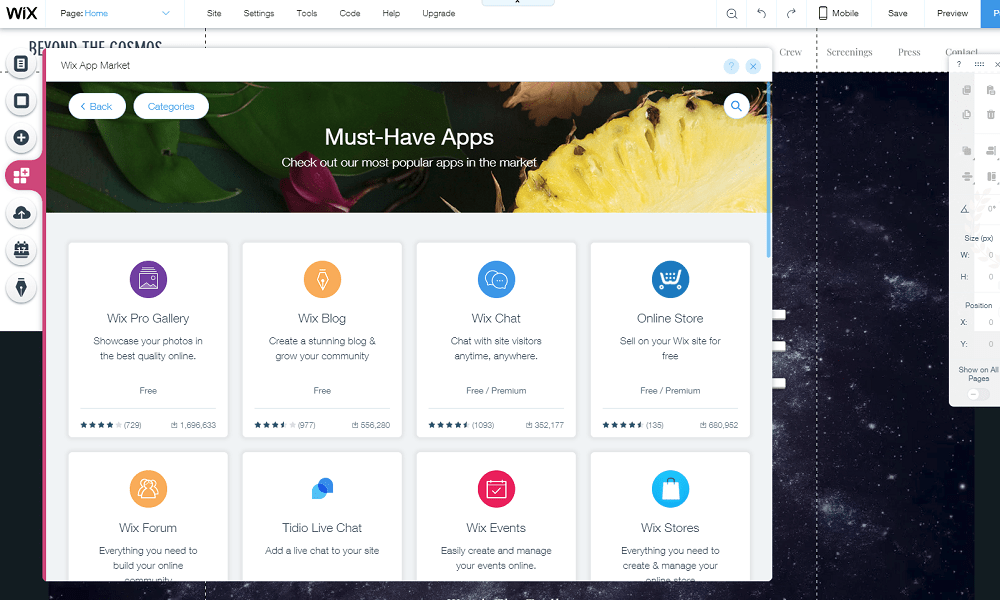The height and width of the screenshot is (600, 1000).
Task: Expand the Page: Home dropdown
Action: [x=115, y=13]
